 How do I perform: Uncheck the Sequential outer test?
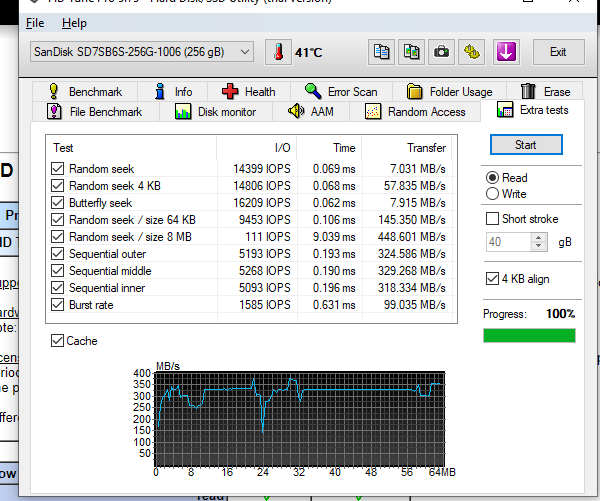pos(57,254)
